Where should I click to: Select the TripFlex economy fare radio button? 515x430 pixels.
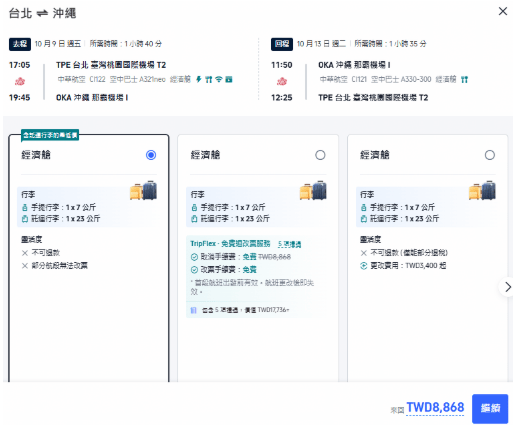320,155
